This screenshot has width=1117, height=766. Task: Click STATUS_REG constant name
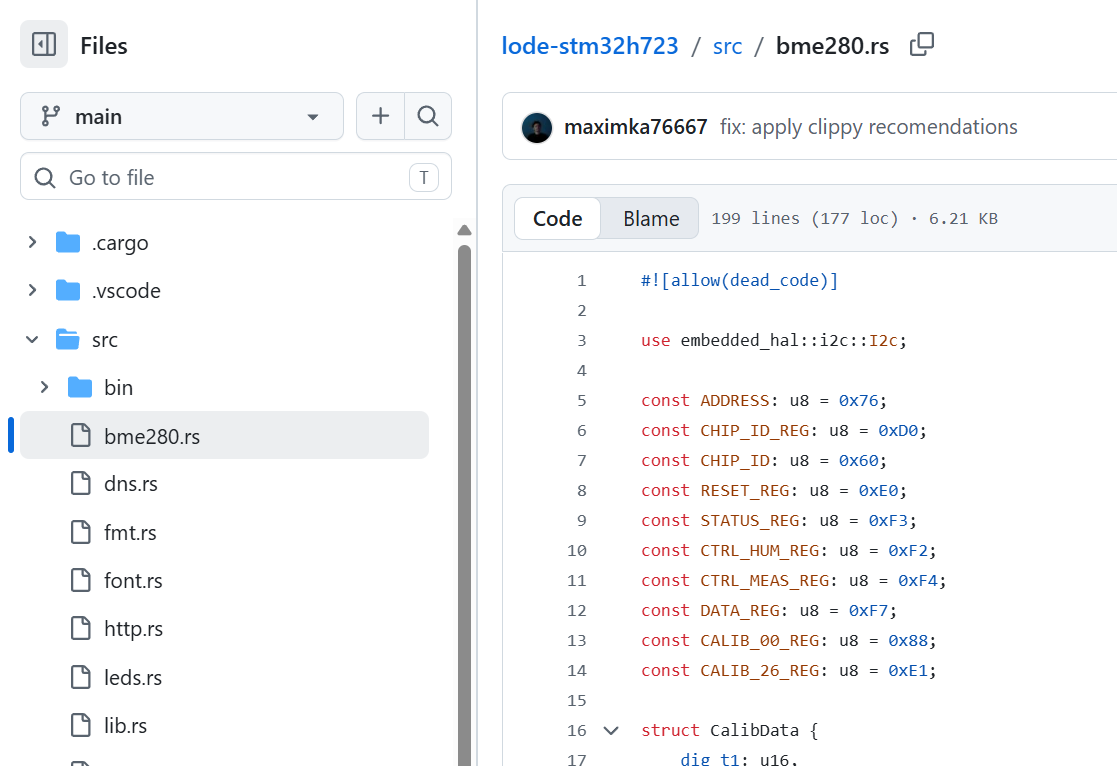coord(749,520)
